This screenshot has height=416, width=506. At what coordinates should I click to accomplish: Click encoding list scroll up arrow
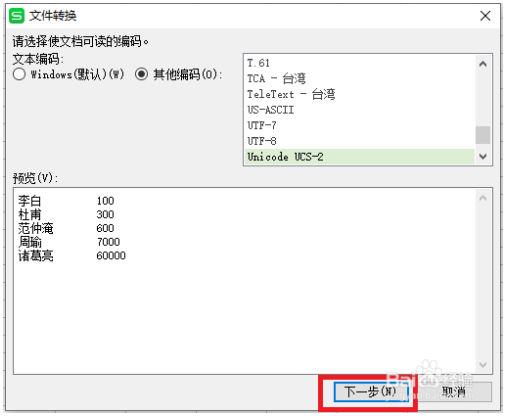coord(483,64)
